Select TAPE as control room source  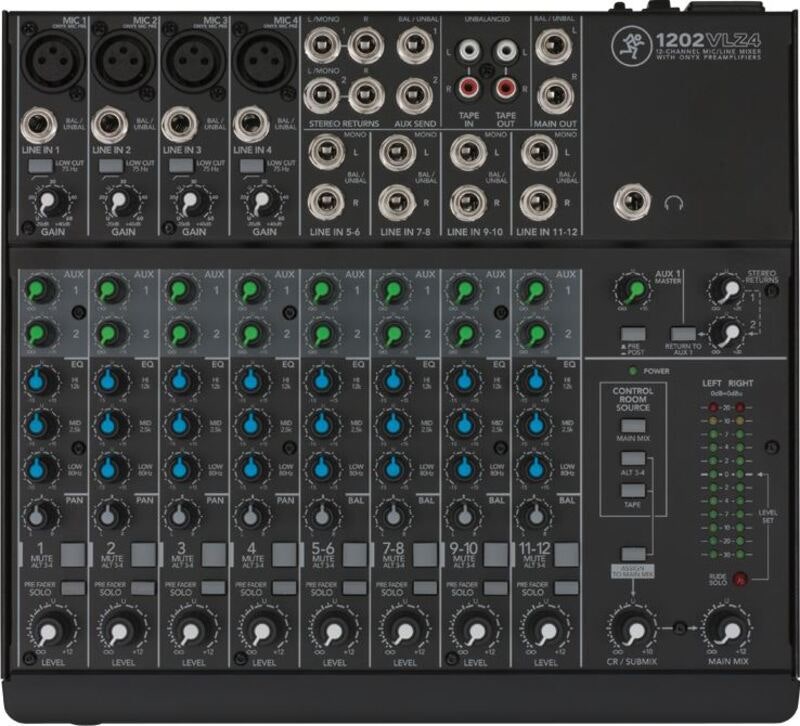(632, 490)
